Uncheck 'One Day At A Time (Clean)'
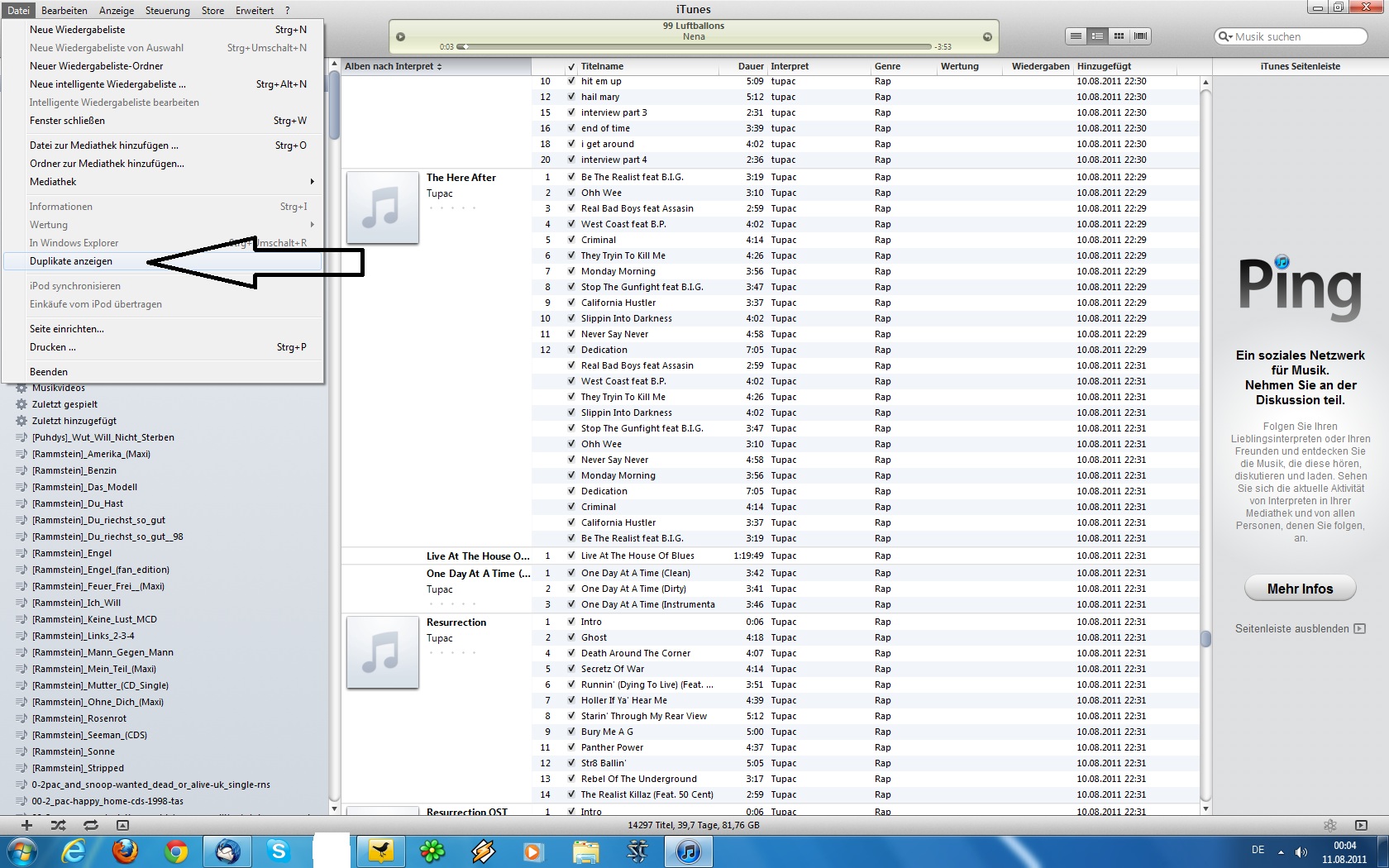 click(571, 573)
